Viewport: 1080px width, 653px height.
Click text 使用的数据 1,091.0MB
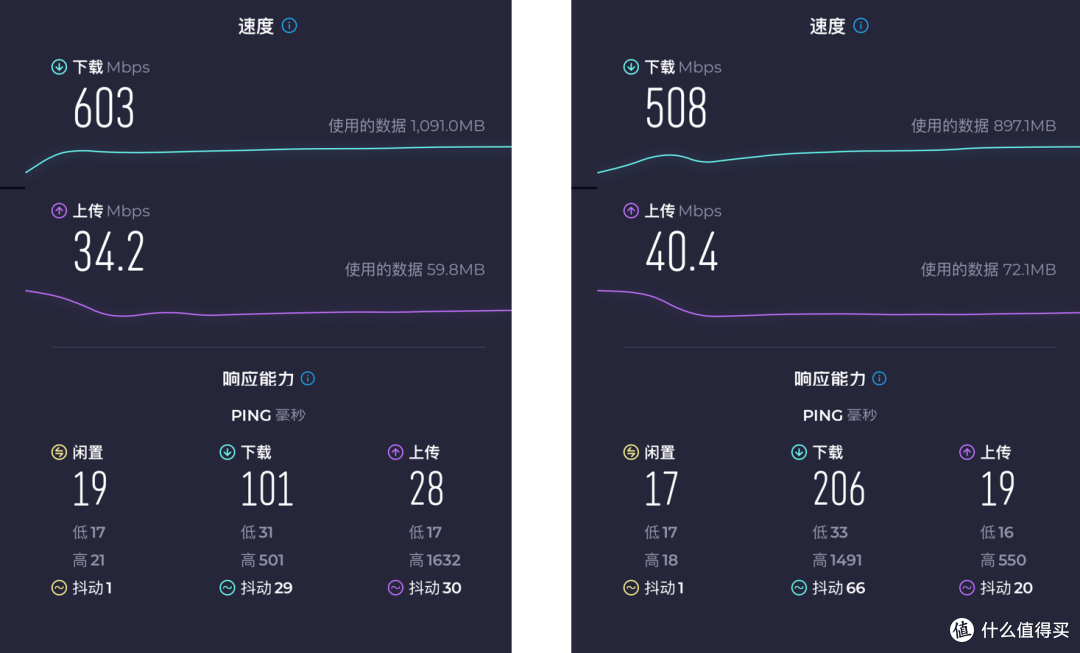(406, 125)
